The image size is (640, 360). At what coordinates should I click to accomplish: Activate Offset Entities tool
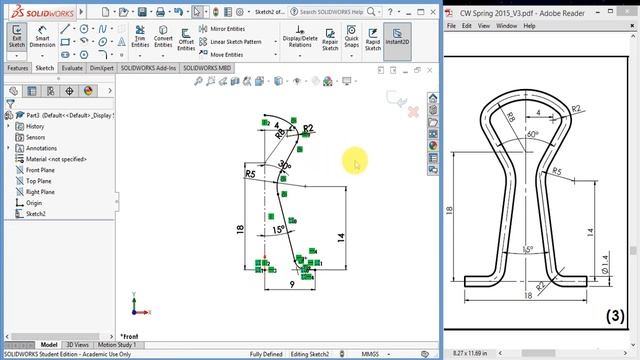pyautogui.click(x=186, y=39)
